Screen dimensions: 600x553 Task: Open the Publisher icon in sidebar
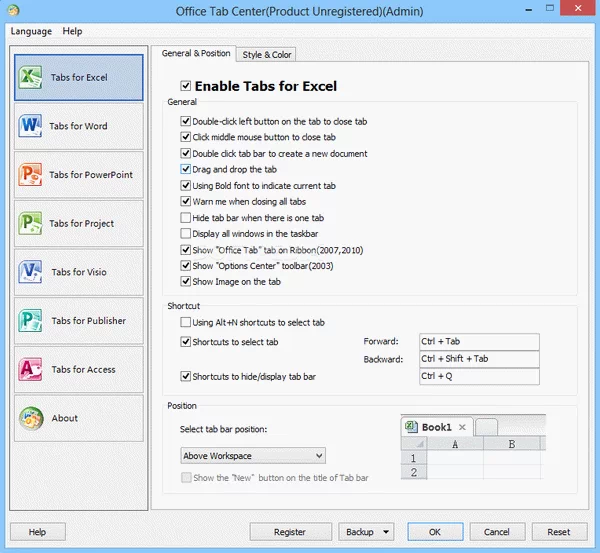click(x=31, y=321)
